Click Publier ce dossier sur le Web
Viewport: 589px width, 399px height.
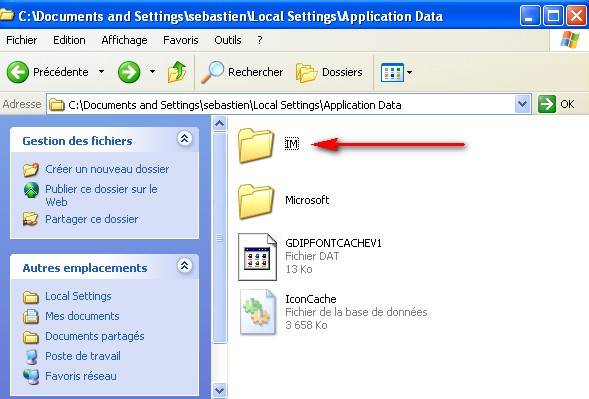101,195
